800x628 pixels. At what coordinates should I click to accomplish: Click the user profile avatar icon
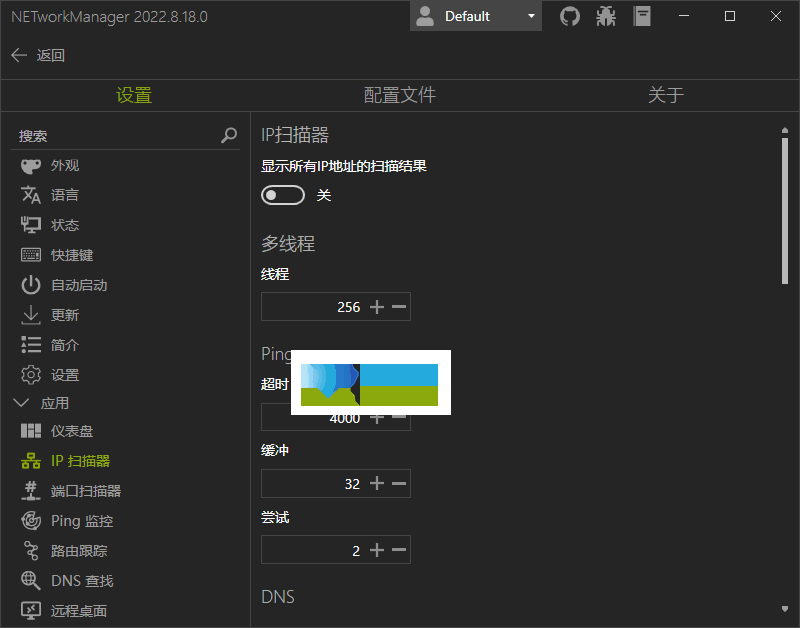tap(424, 16)
